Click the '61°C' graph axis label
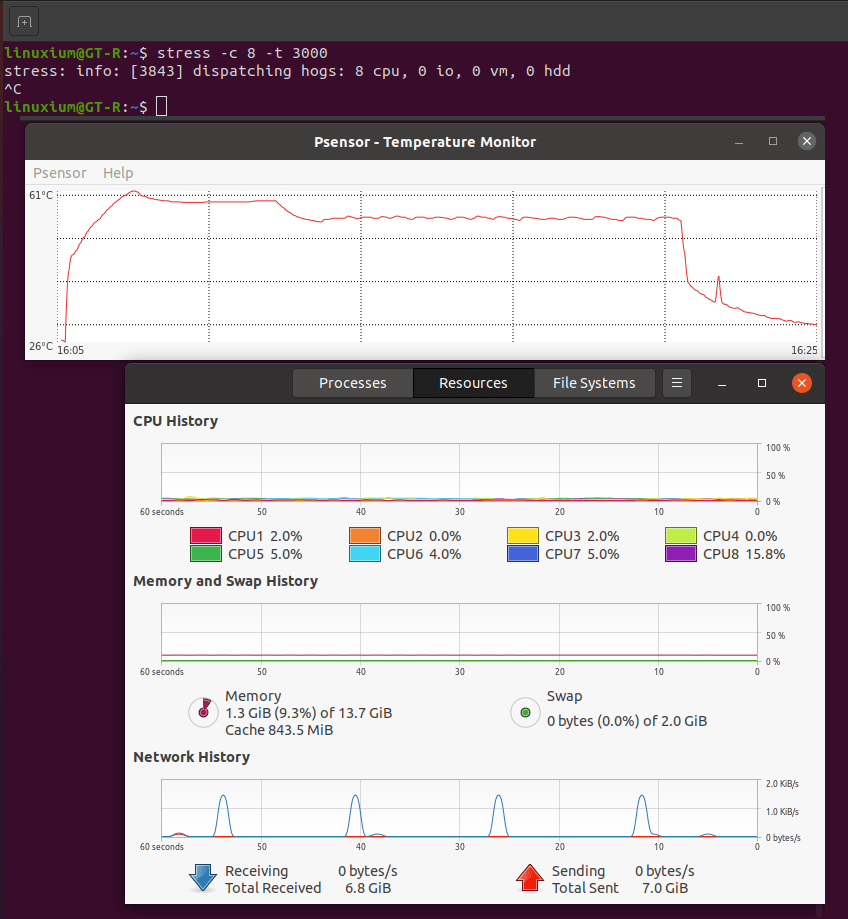This screenshot has height=919, width=848. (x=41, y=195)
